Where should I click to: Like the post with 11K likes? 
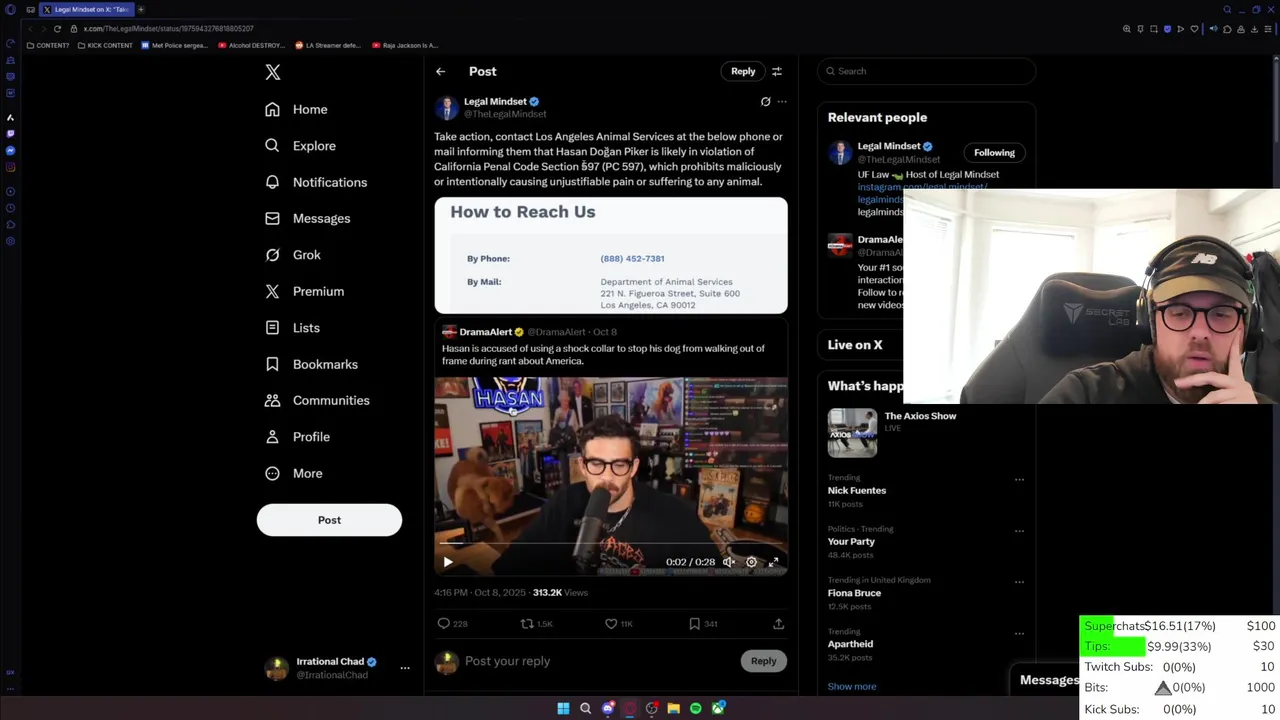[619, 623]
